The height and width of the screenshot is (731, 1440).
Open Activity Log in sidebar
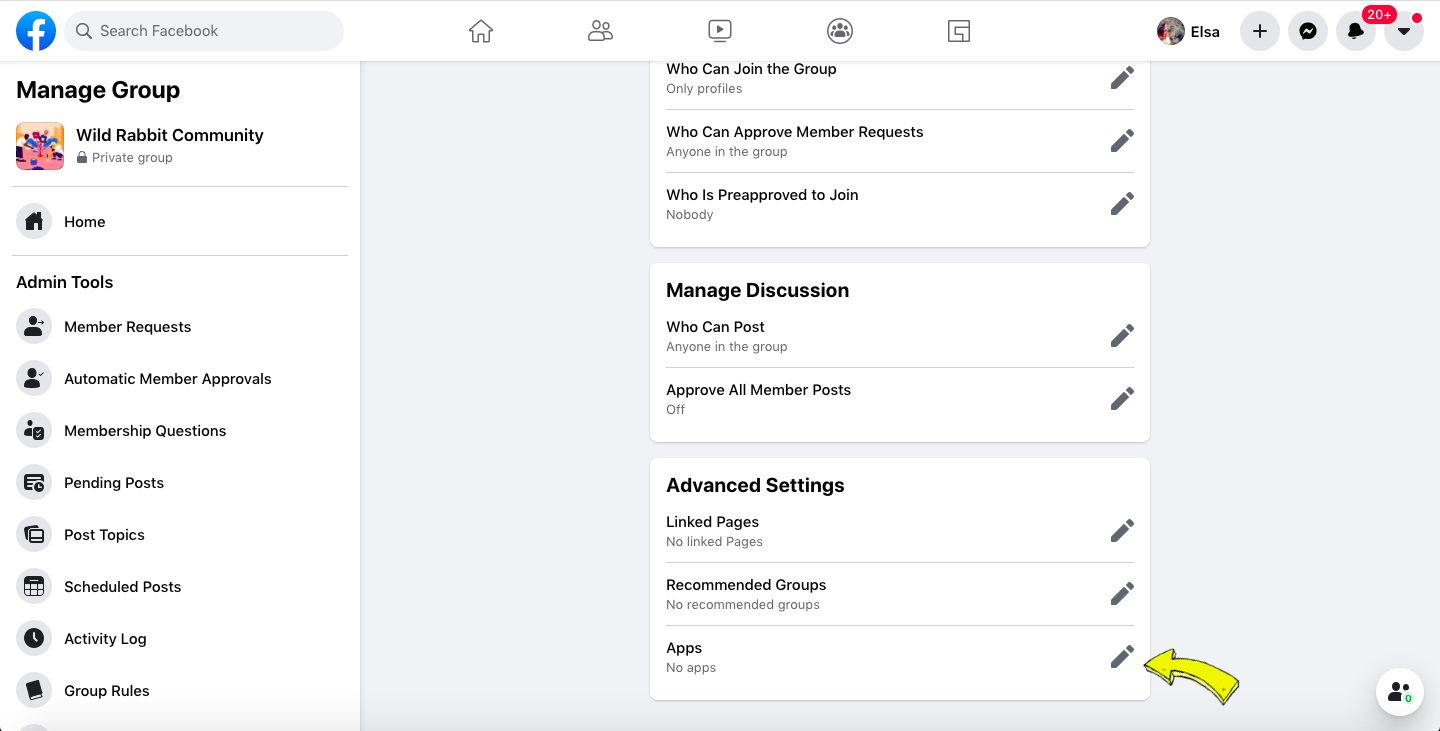tap(180, 639)
